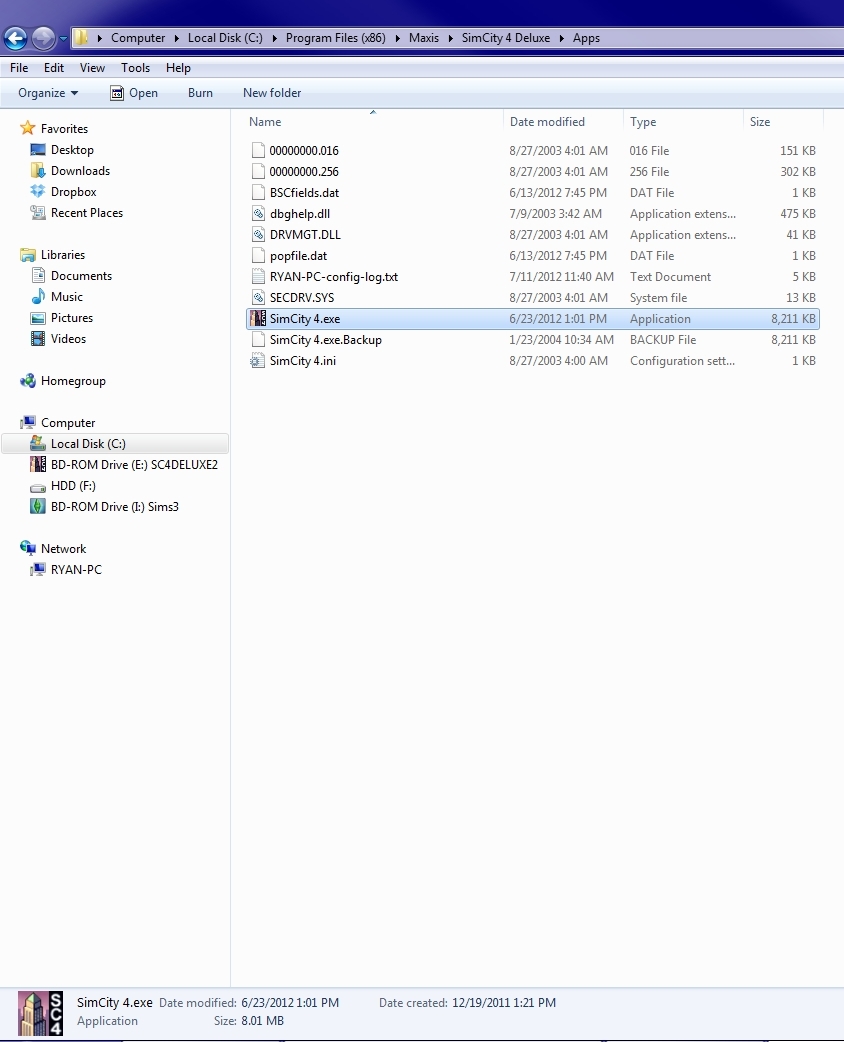844x1042 pixels.
Task: Click the Dropbox icon in Favorites
Action: [x=38, y=191]
